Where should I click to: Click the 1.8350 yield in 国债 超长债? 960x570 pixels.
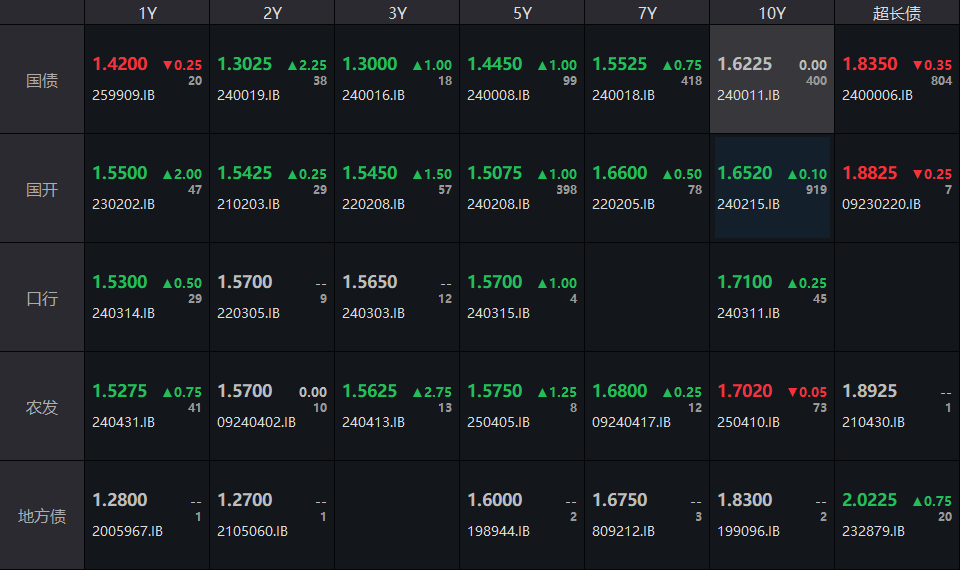pos(870,64)
